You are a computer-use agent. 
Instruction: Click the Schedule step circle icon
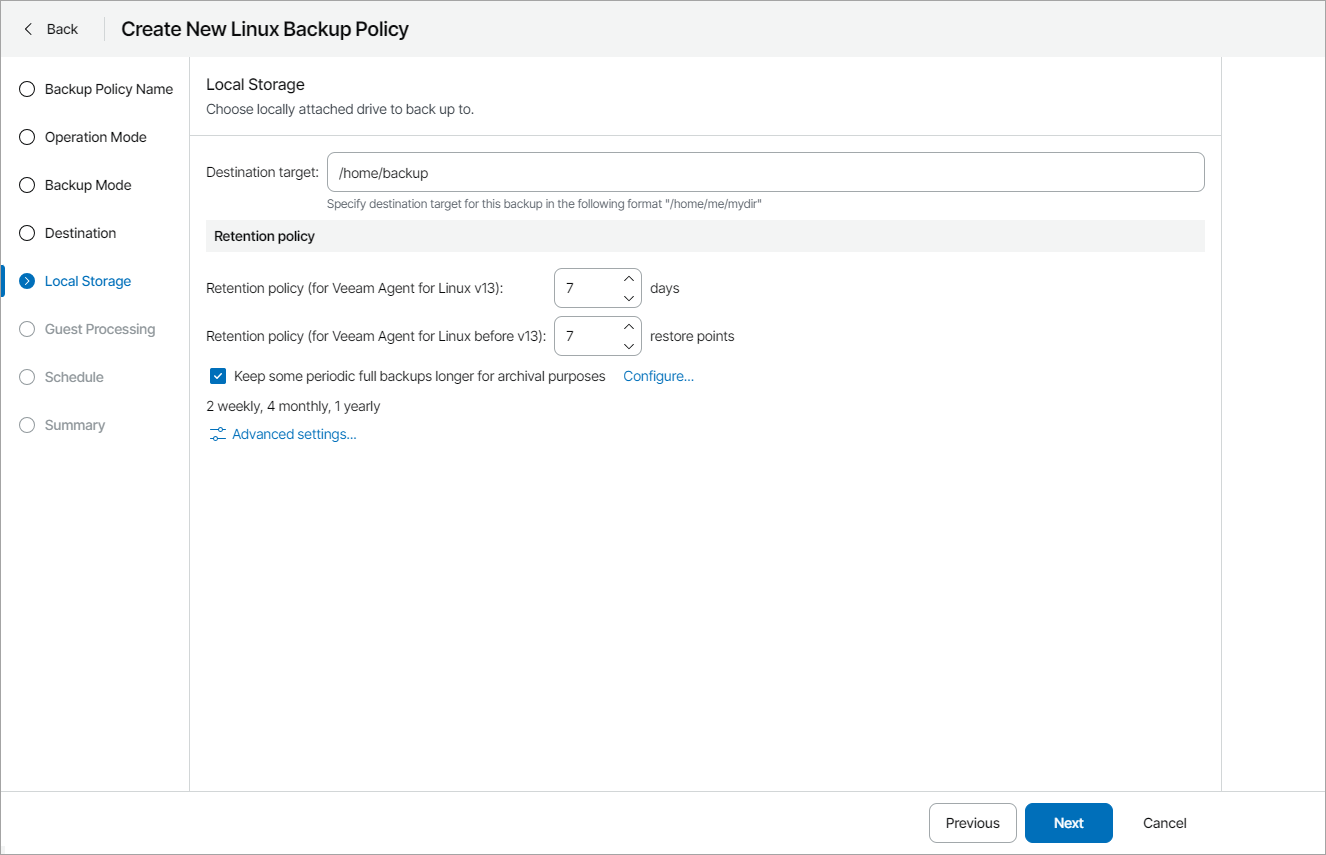[26, 376]
